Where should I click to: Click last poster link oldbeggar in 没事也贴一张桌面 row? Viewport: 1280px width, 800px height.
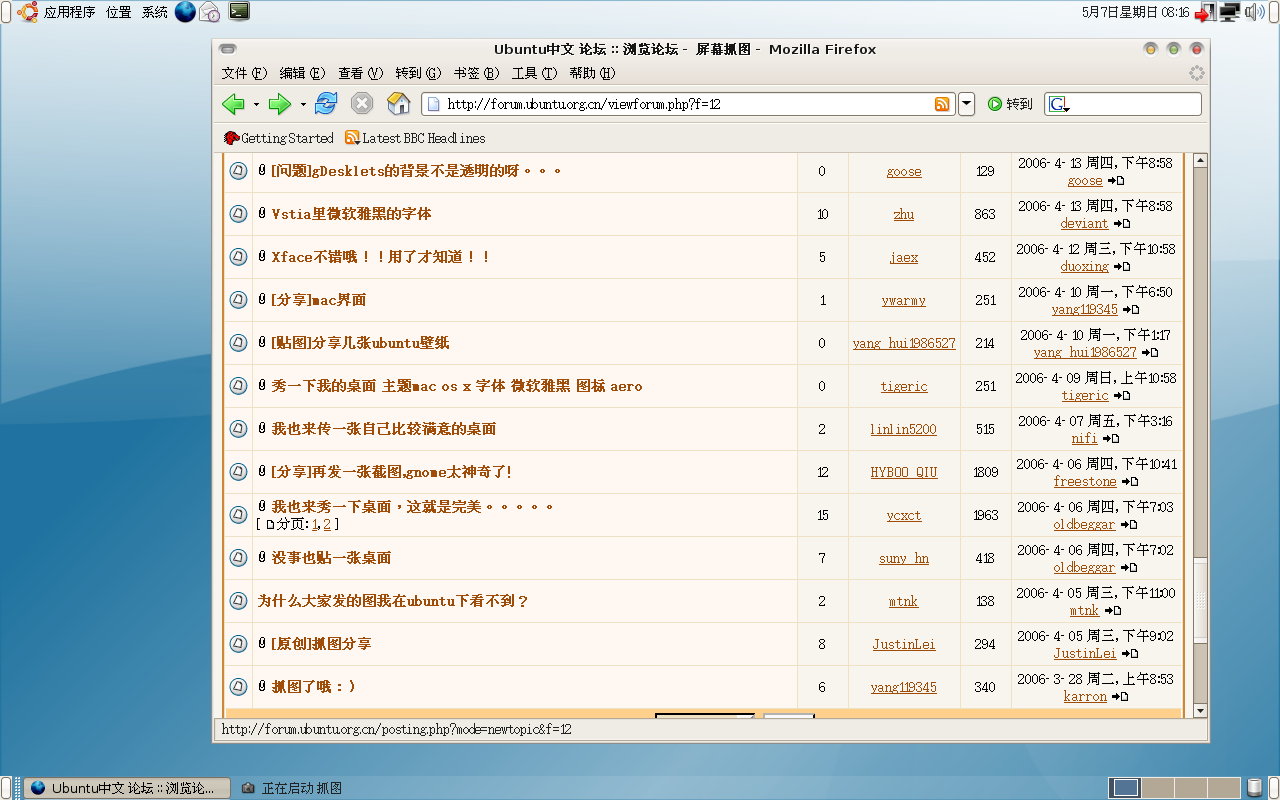point(1084,567)
